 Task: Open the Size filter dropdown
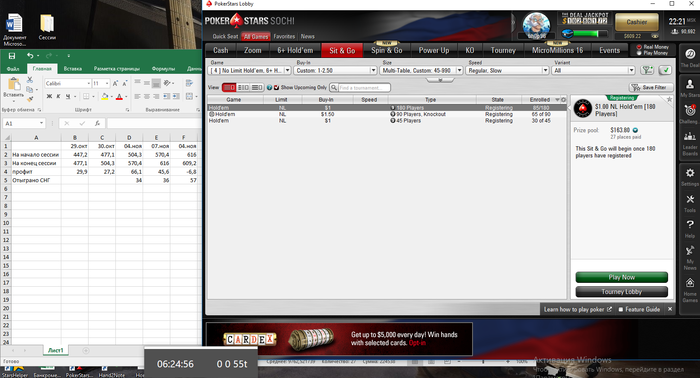421,71
